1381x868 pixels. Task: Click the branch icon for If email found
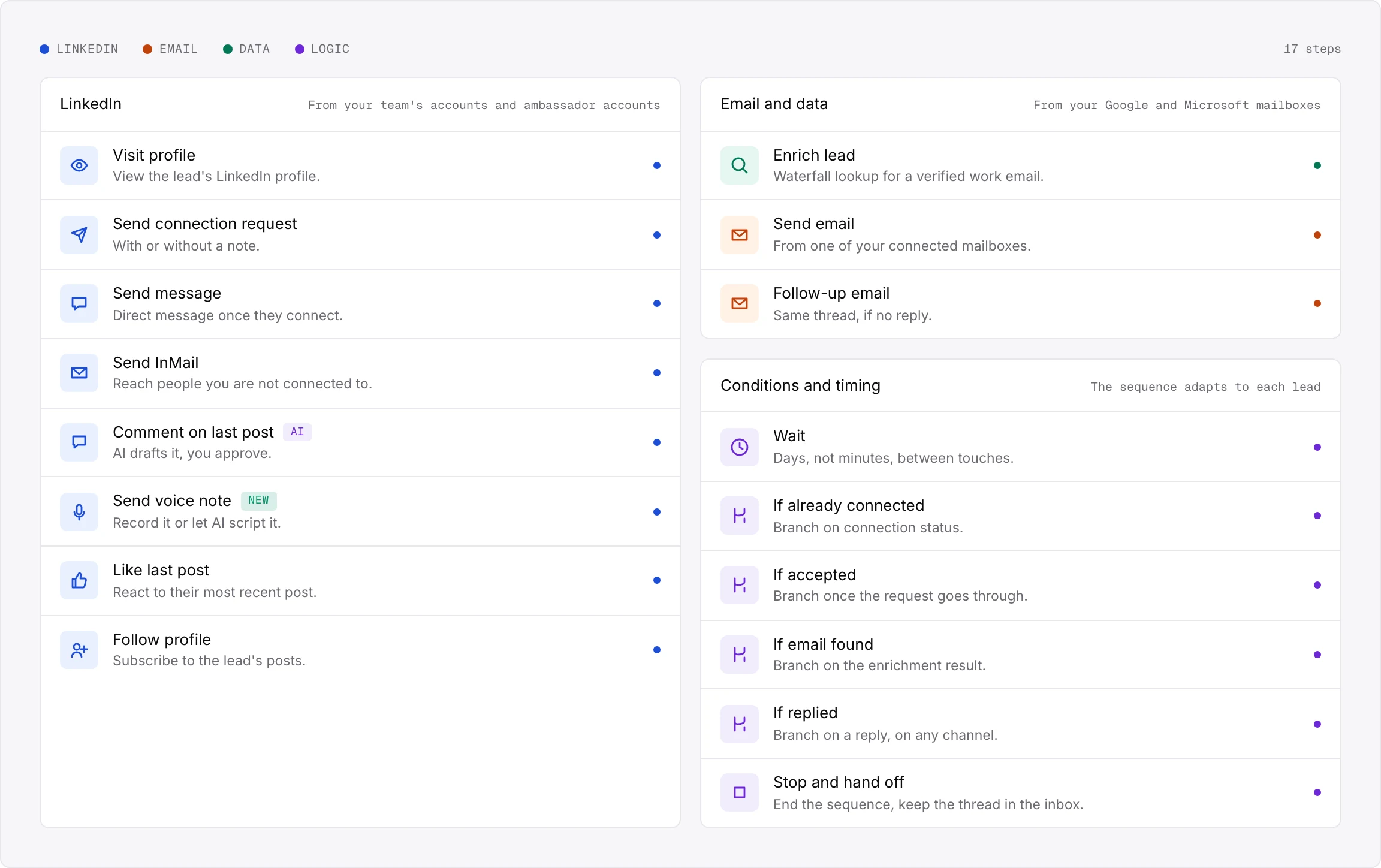[740, 655]
